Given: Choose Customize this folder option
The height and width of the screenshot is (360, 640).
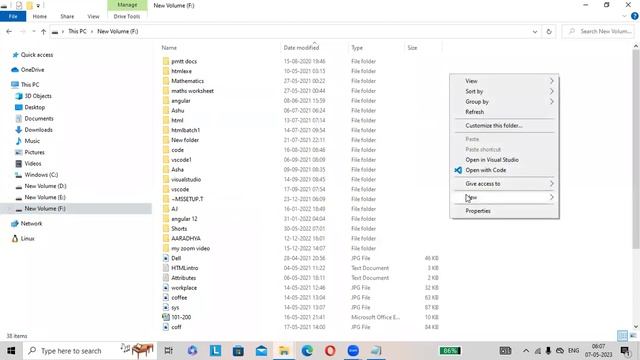Looking at the screenshot, I should click(504, 126).
